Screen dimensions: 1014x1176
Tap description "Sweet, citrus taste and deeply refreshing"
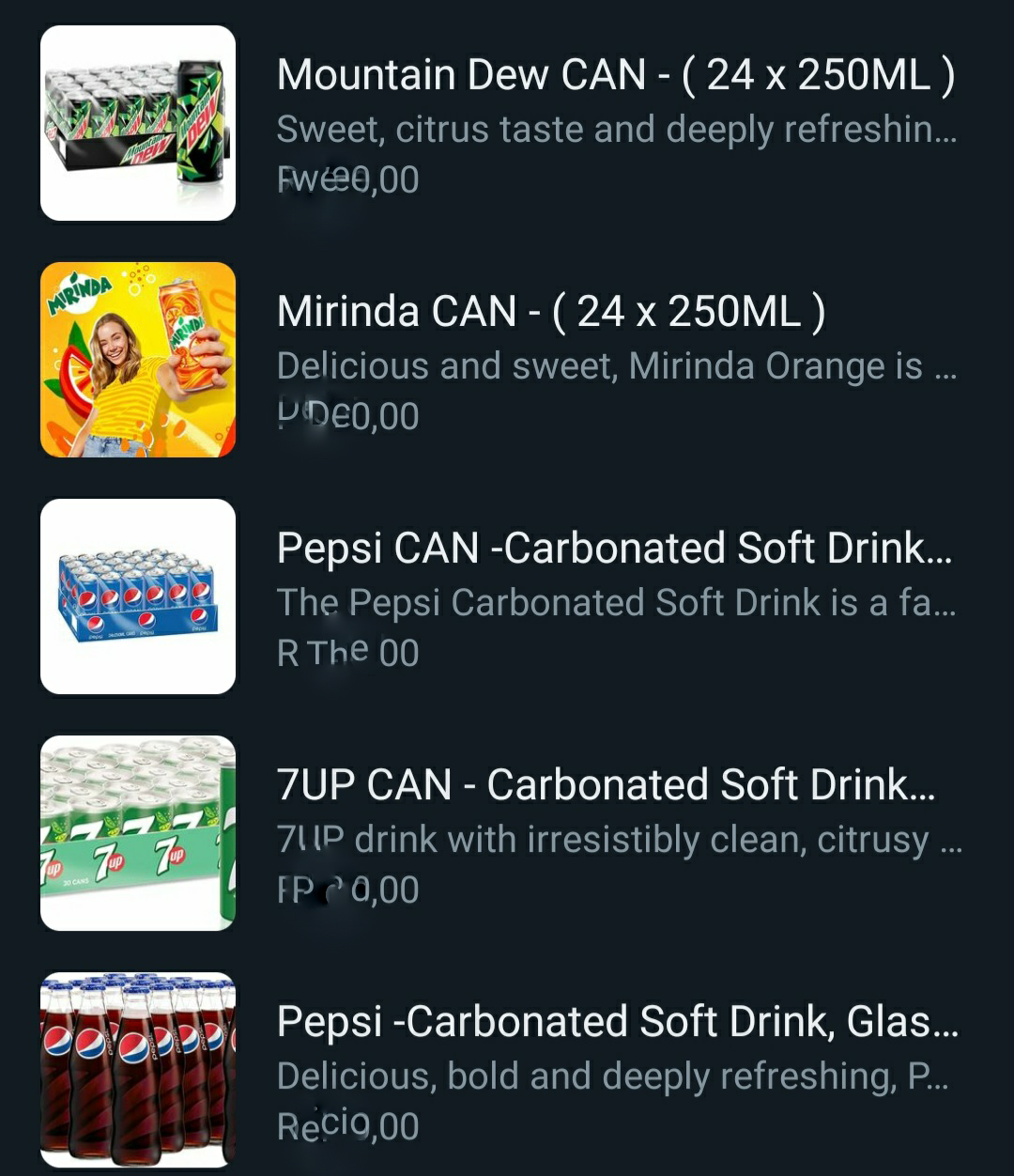click(x=617, y=130)
